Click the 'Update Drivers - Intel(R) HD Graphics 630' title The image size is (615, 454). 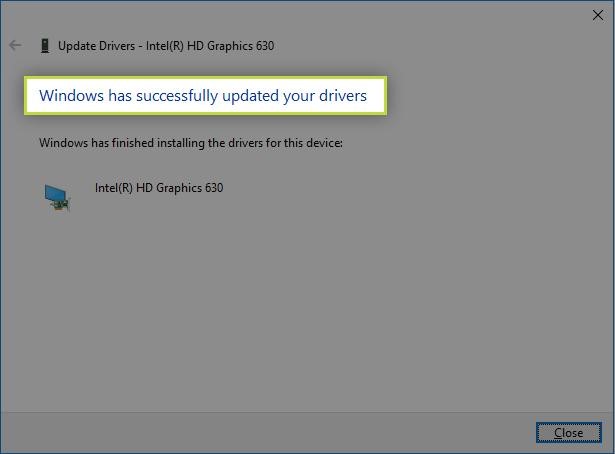coord(166,46)
